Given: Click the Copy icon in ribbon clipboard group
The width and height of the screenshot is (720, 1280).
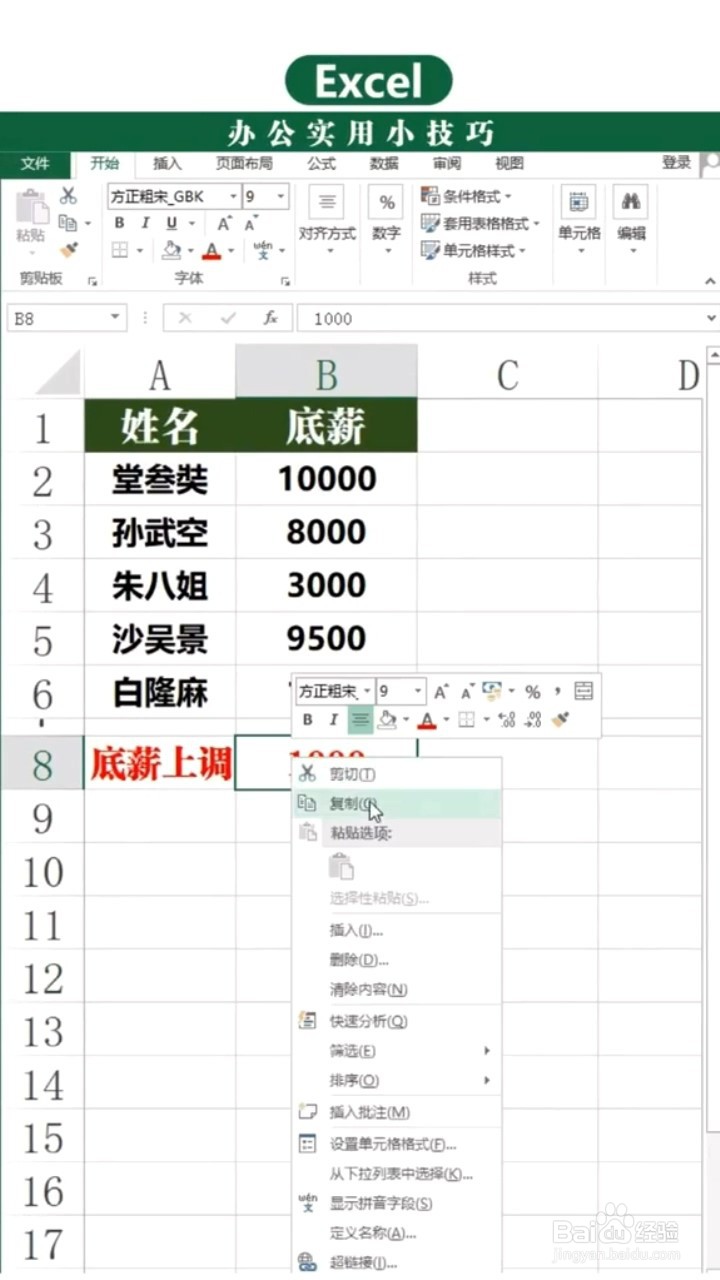Looking at the screenshot, I should coord(69,223).
